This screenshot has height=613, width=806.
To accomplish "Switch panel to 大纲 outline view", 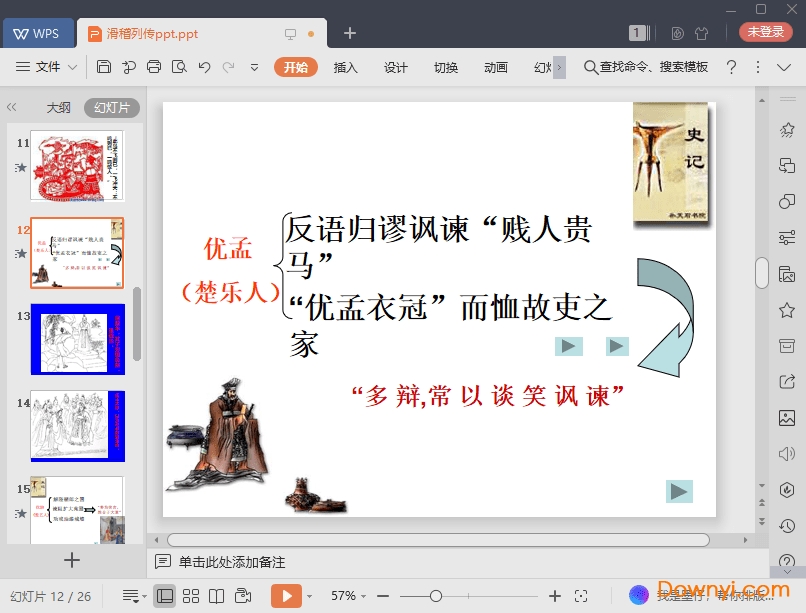I will [59, 107].
